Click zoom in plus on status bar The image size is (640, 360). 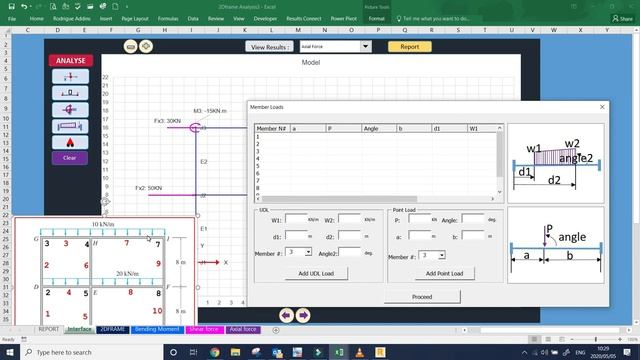(620, 340)
